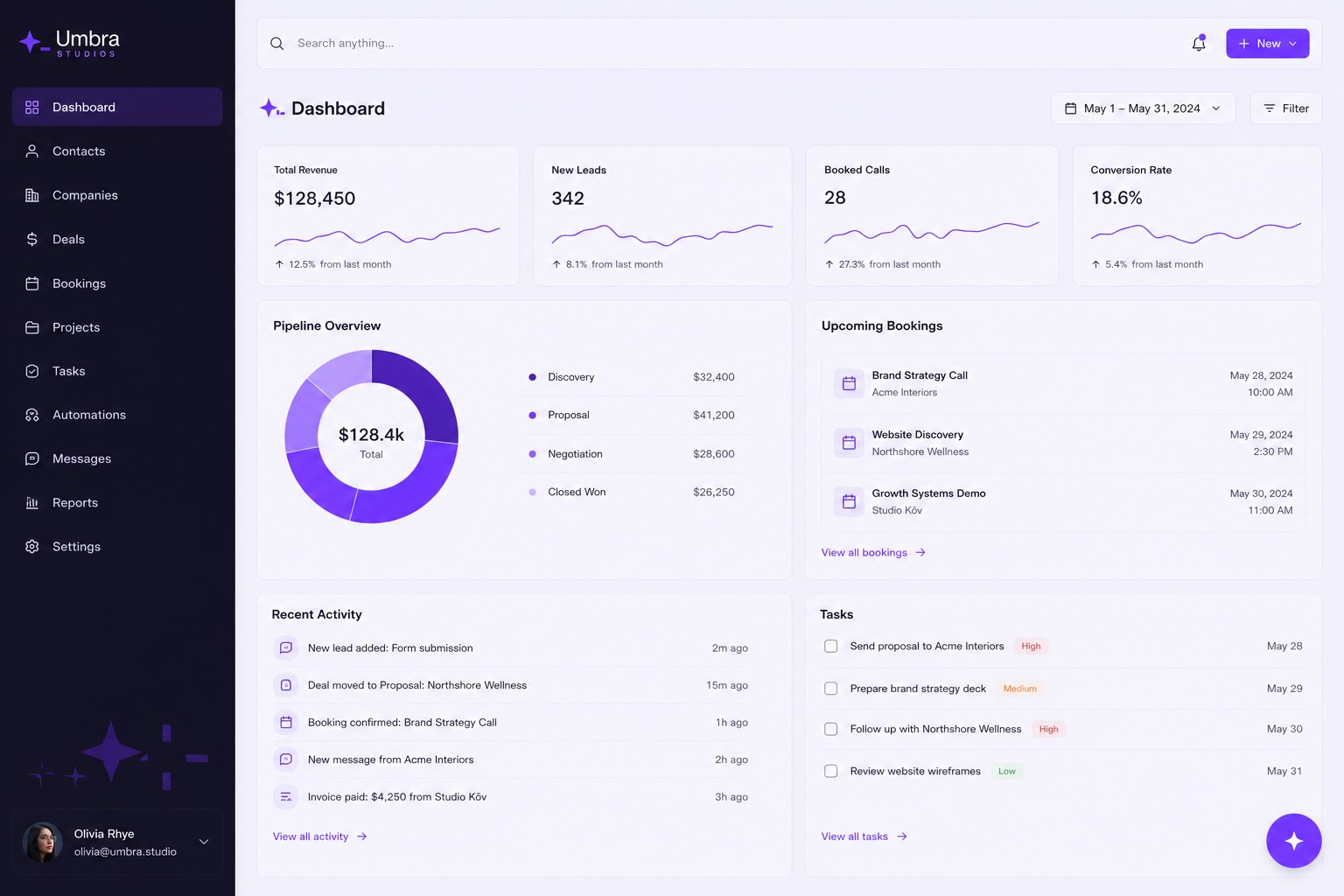Screen dimensions: 1344x896
Task: Click the Northshore Wellness booking subtitle
Action: [x=920, y=451]
